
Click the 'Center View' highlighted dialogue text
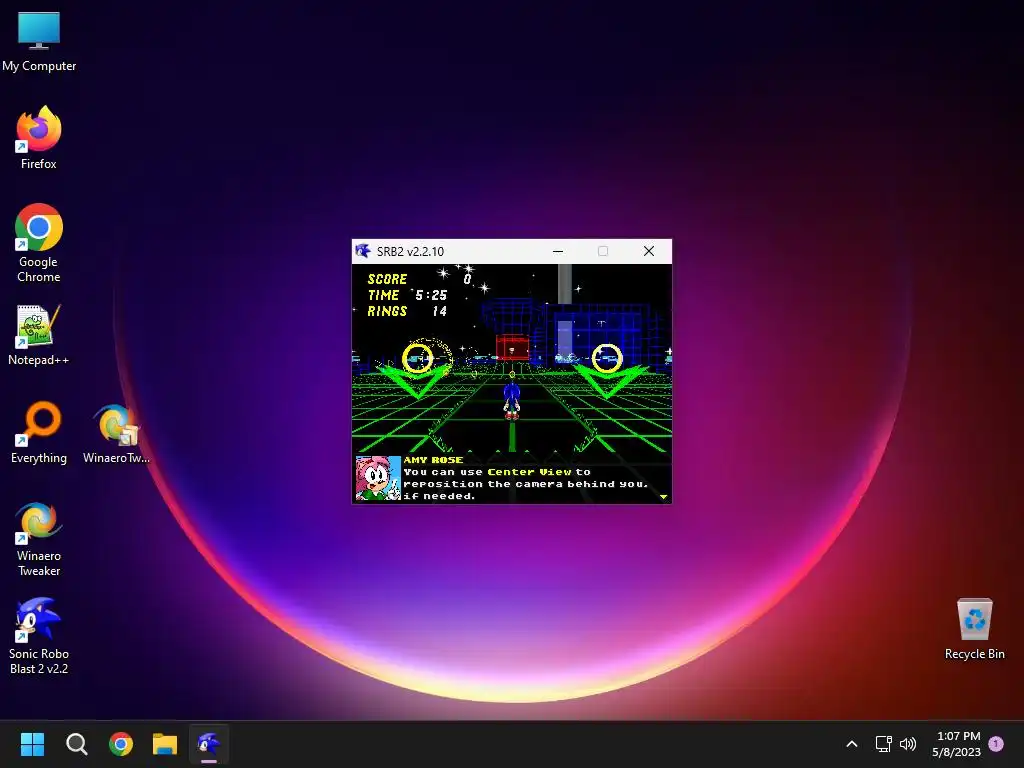pos(530,472)
